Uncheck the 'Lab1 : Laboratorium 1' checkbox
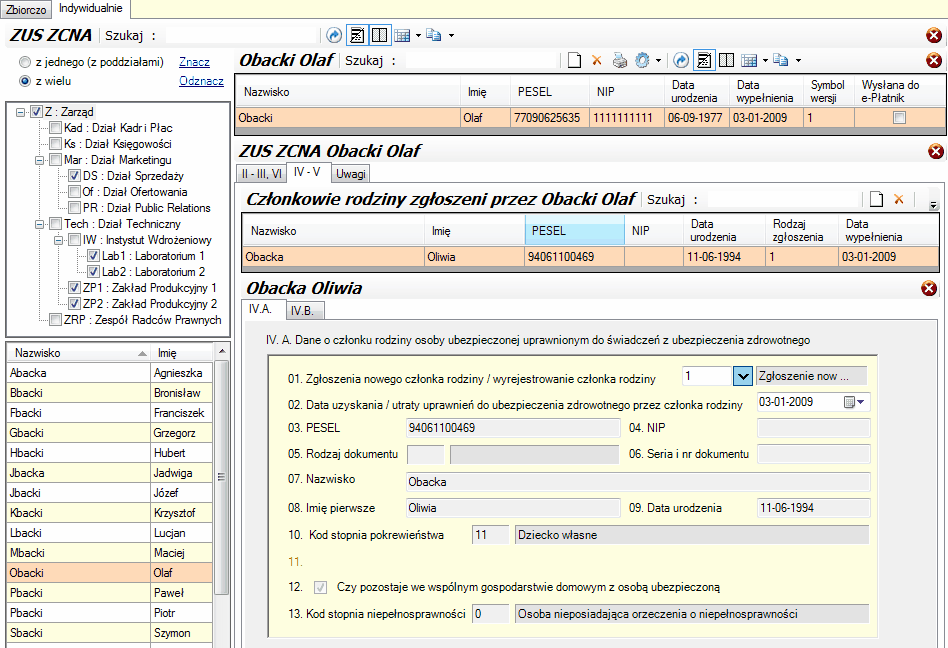The height and width of the screenshot is (648, 948). [93, 256]
